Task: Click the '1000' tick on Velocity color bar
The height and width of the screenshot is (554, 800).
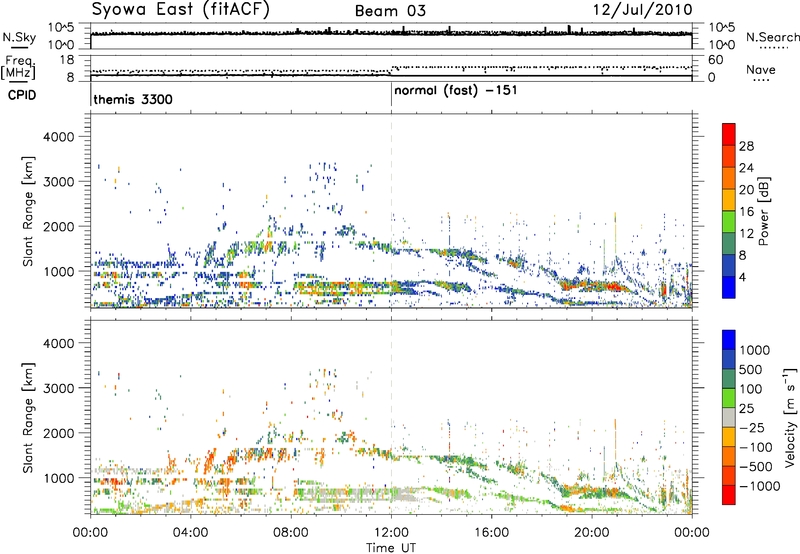Action: (x=754, y=350)
